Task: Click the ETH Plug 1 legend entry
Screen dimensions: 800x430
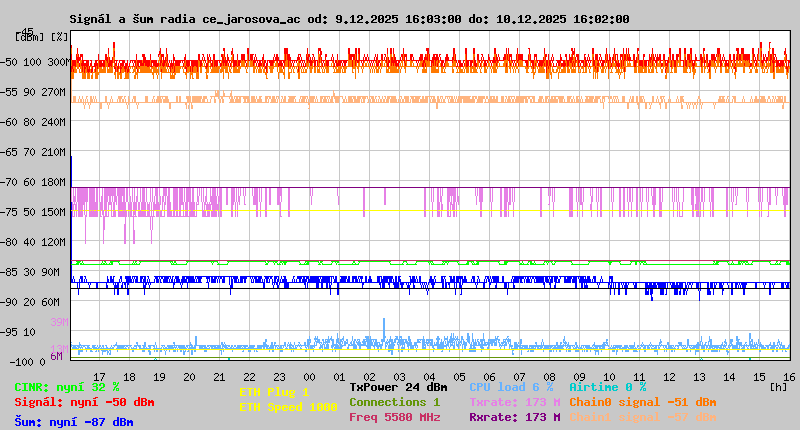Action: coord(274,392)
